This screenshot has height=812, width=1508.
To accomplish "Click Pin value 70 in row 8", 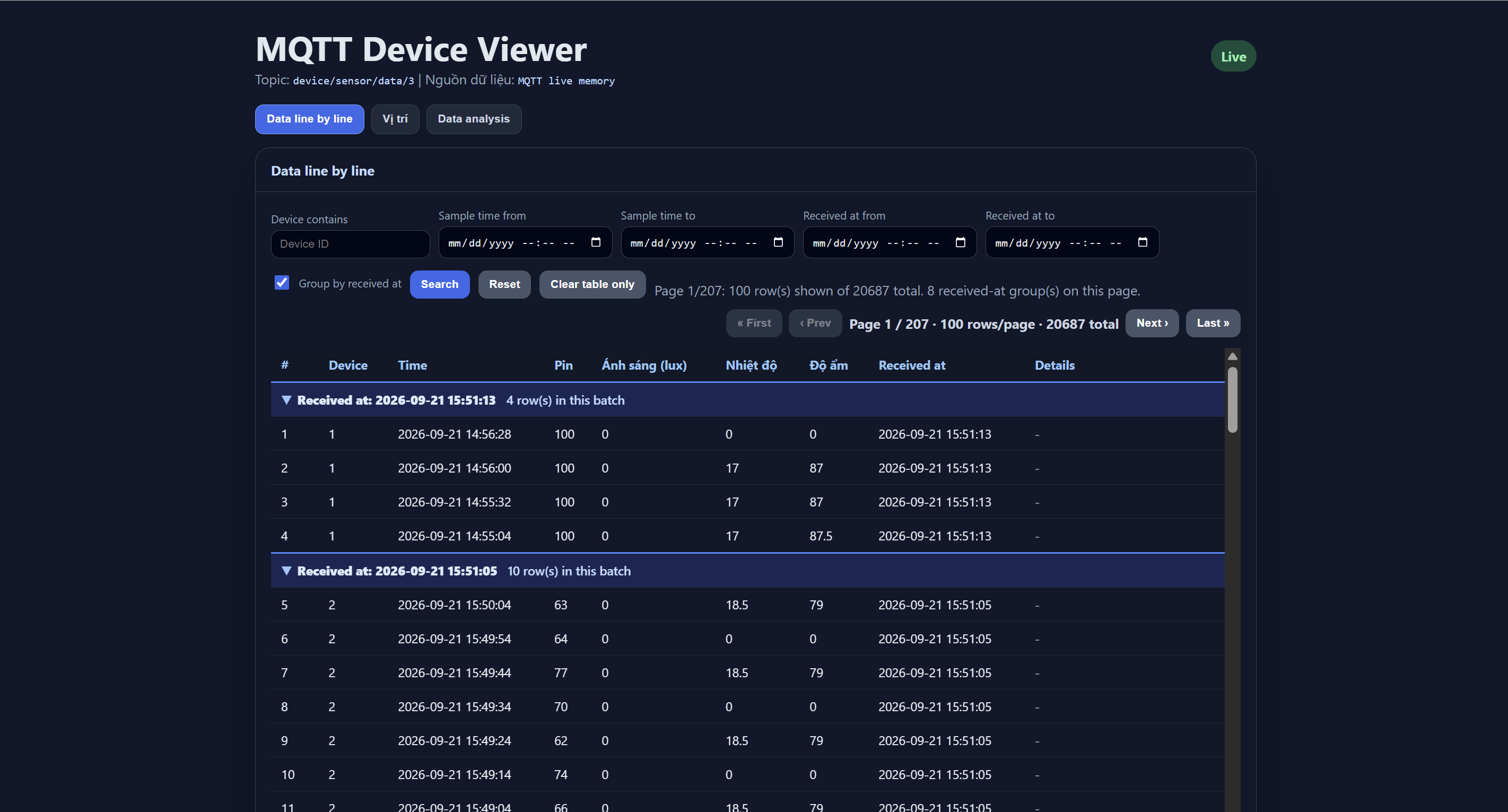I will point(561,707).
